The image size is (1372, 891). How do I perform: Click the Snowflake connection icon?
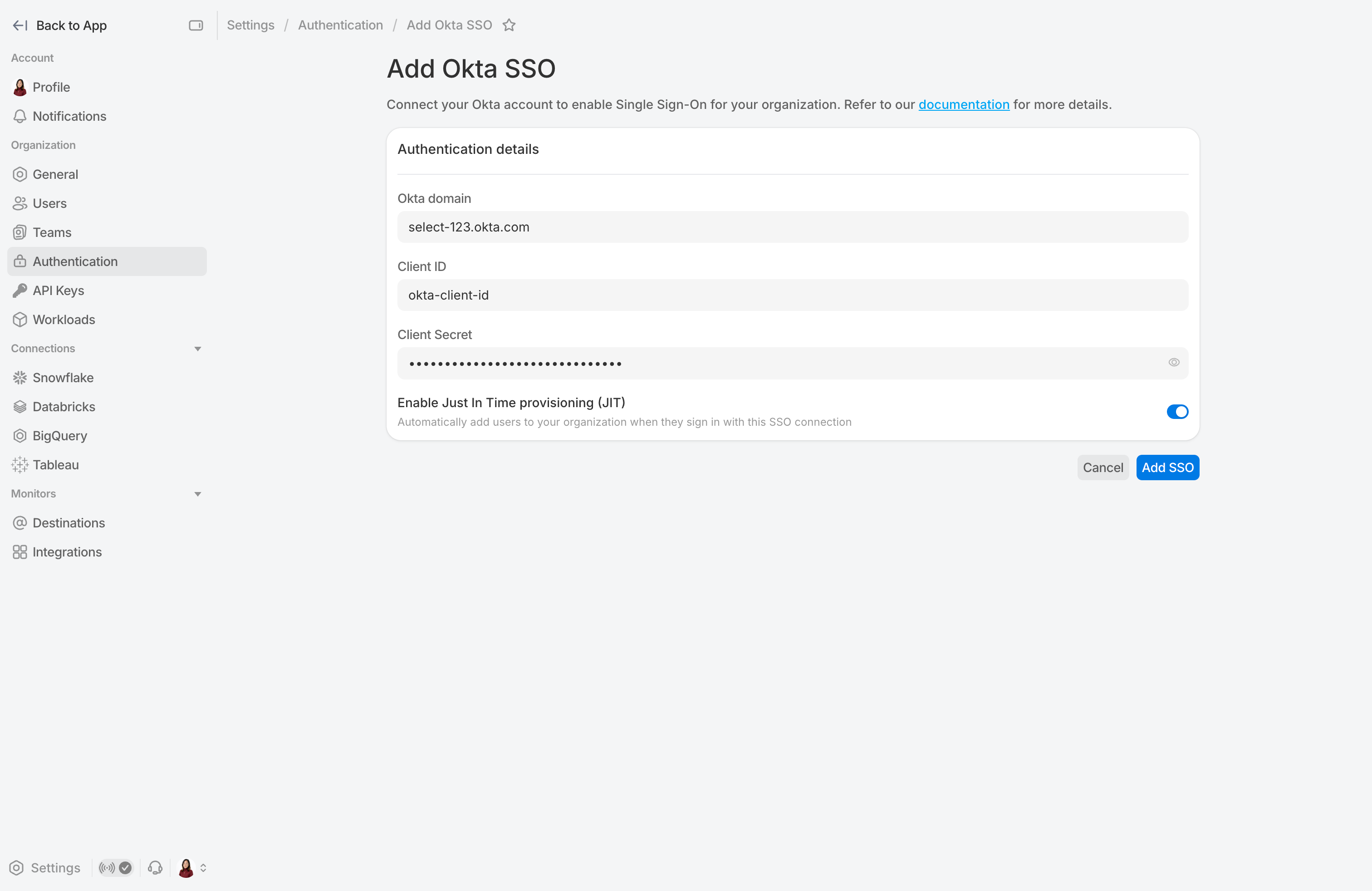(20, 378)
